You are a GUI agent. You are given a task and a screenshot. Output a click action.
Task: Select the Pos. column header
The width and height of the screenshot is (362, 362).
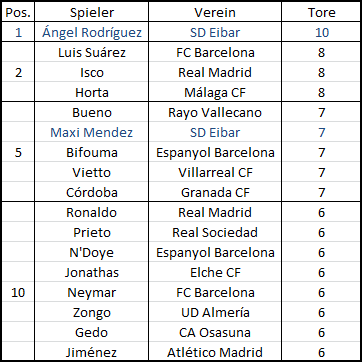click(x=18, y=12)
